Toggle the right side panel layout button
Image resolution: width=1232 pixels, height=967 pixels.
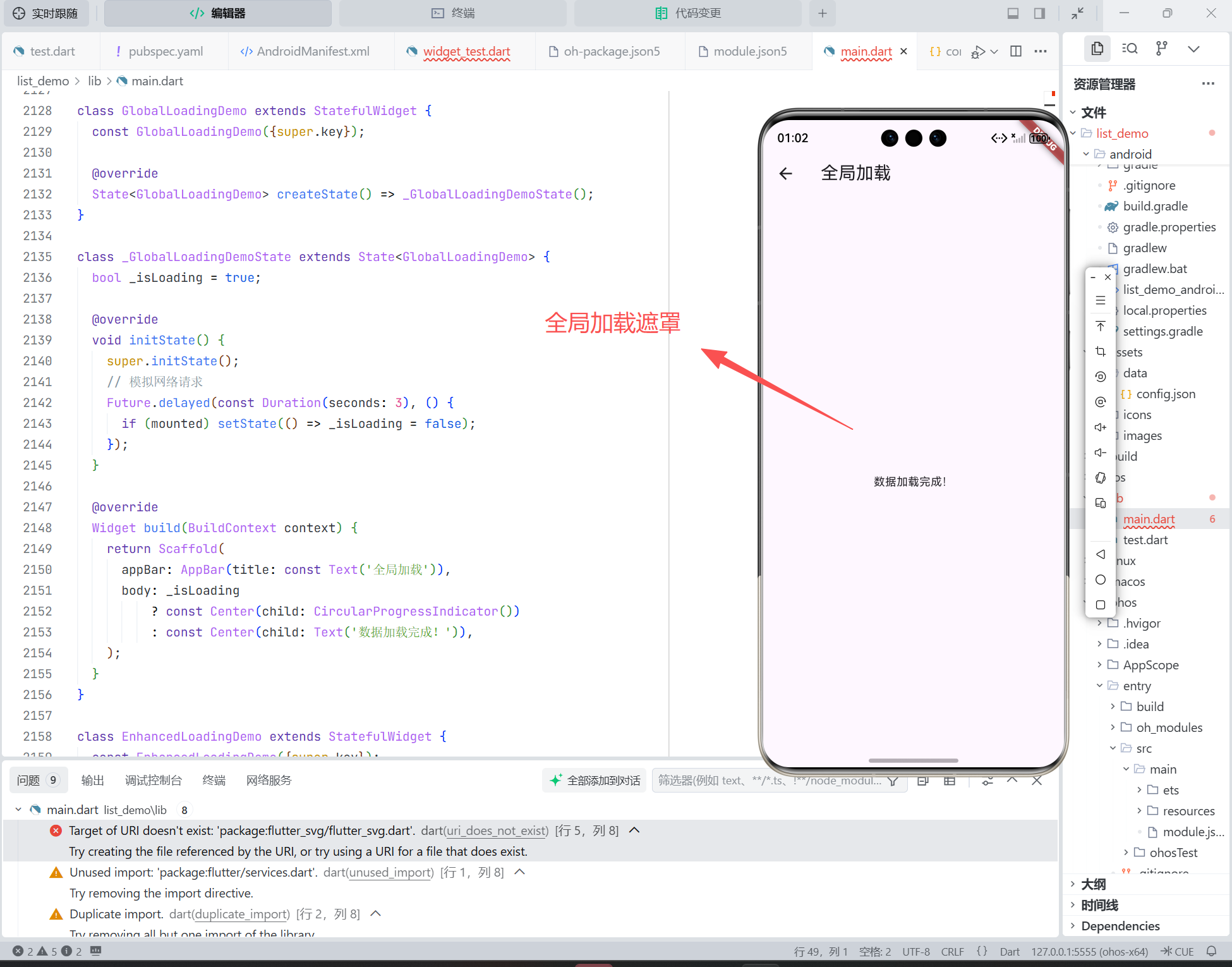pyautogui.click(x=1039, y=13)
